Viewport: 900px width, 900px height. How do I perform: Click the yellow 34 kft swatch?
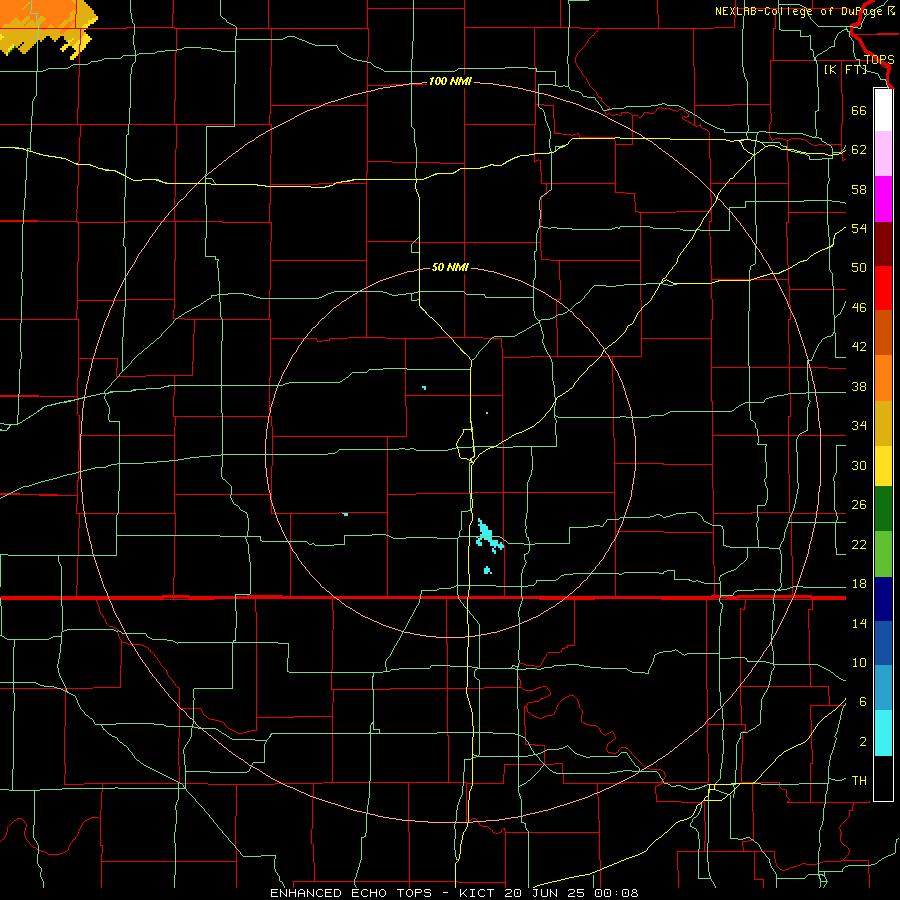coord(883,466)
